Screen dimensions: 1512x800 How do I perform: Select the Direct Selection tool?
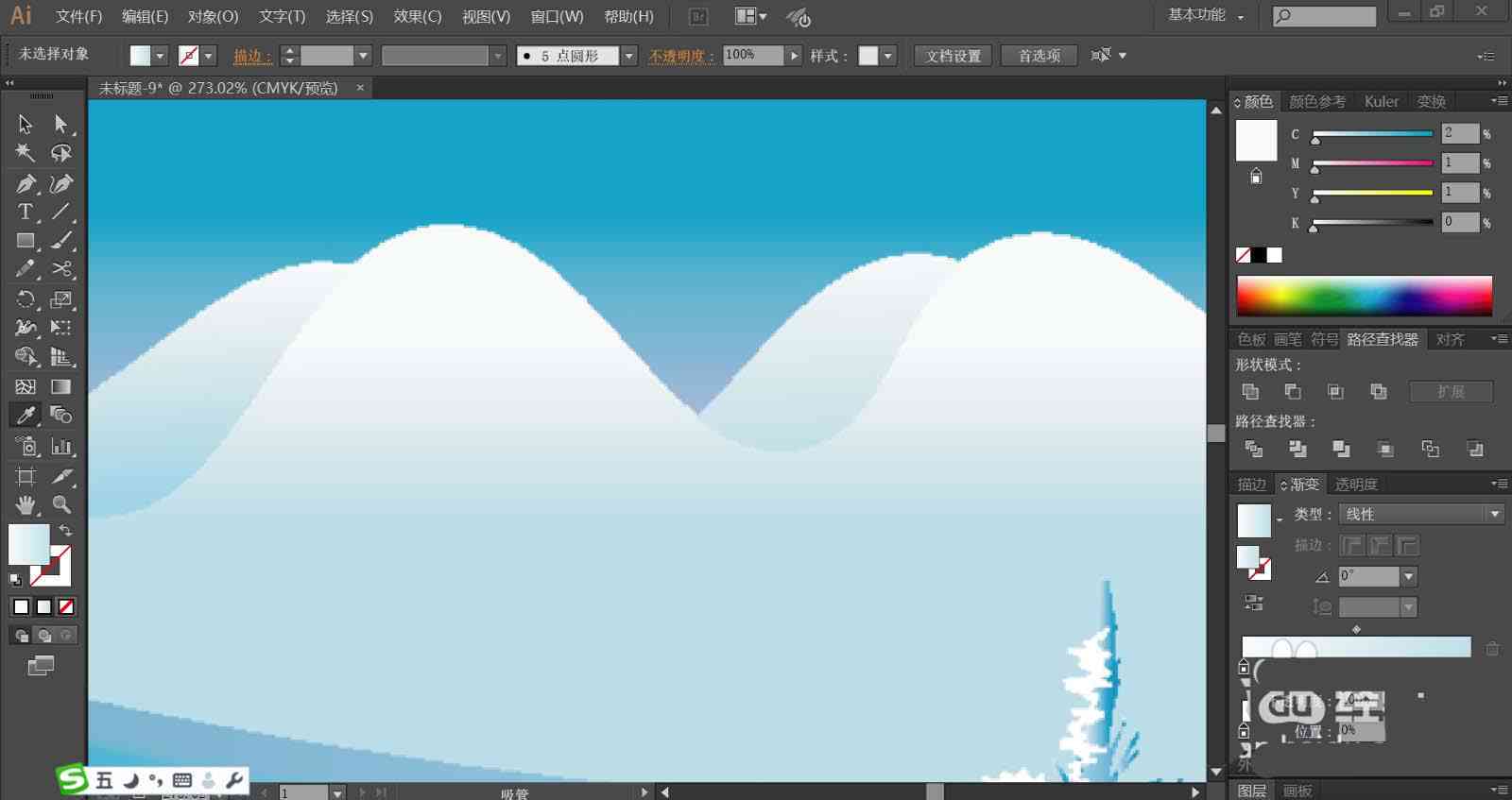pos(61,124)
